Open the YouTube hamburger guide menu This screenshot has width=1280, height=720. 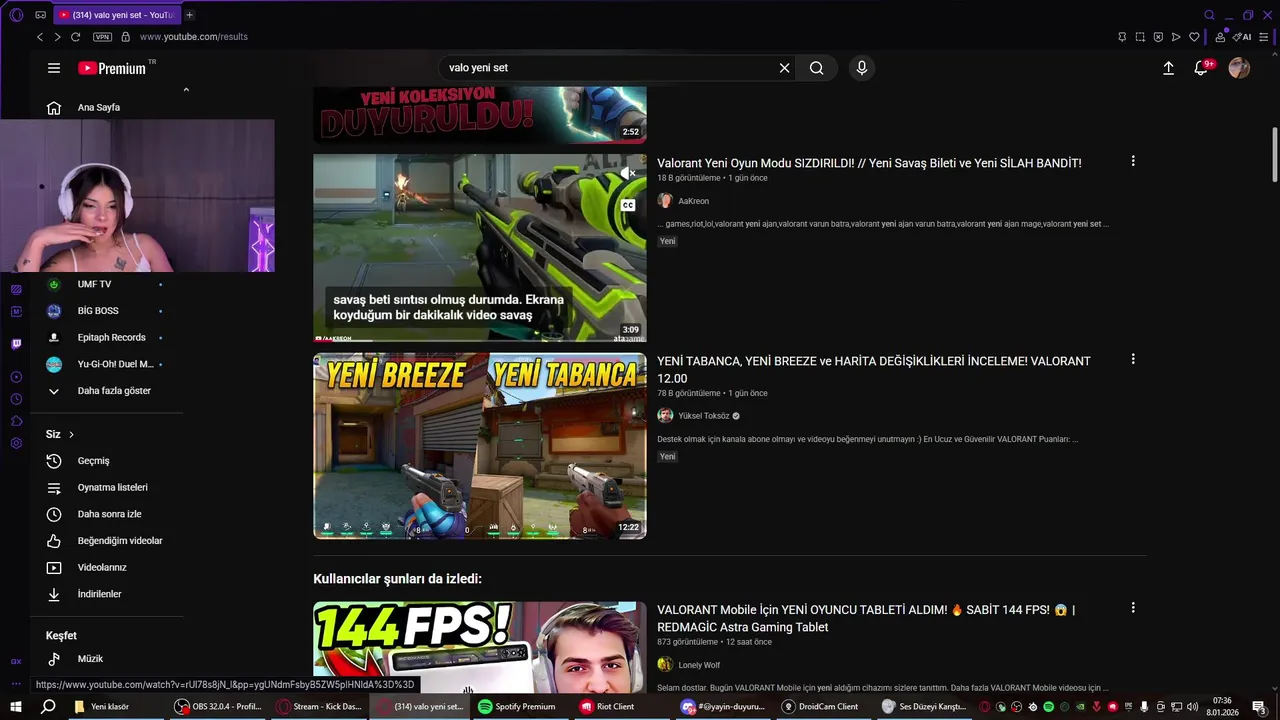pyautogui.click(x=54, y=68)
